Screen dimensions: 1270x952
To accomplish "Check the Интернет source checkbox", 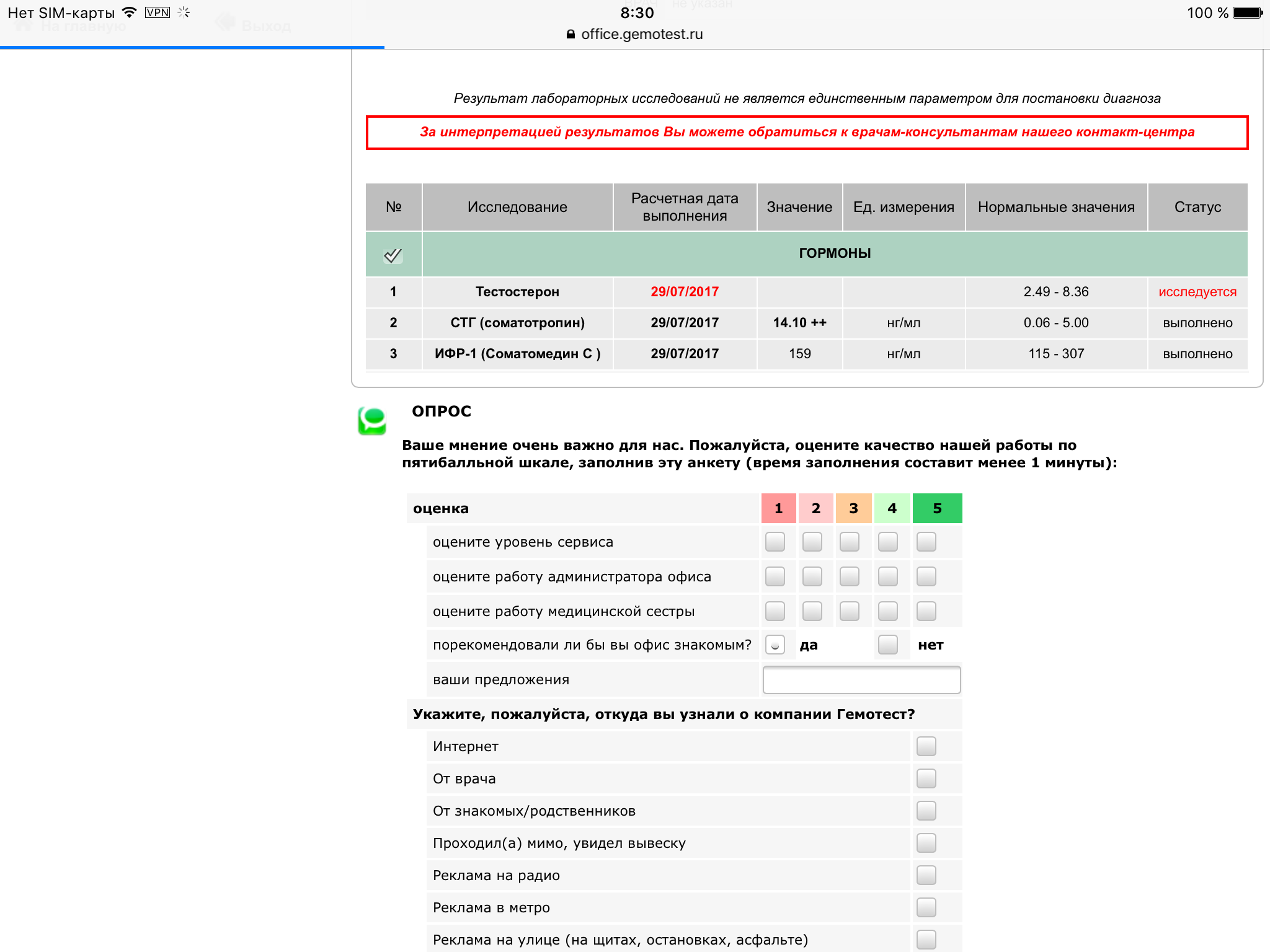I will coord(926,746).
